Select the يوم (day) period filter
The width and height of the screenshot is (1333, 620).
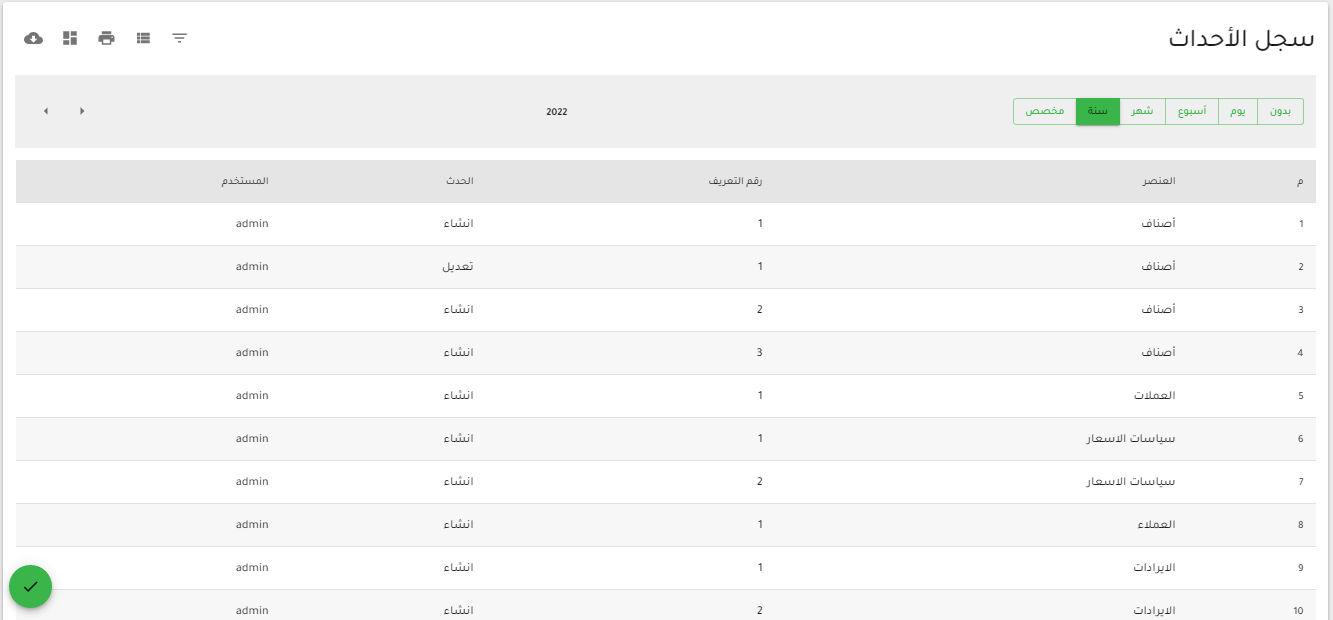pos(1238,111)
